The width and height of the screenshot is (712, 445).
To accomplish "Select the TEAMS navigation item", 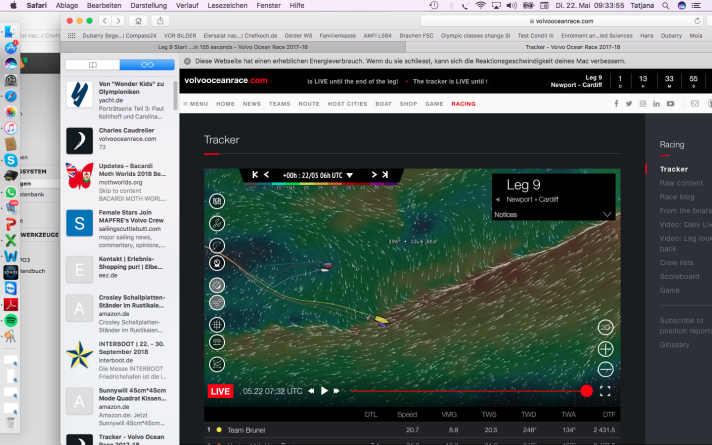I will point(280,103).
